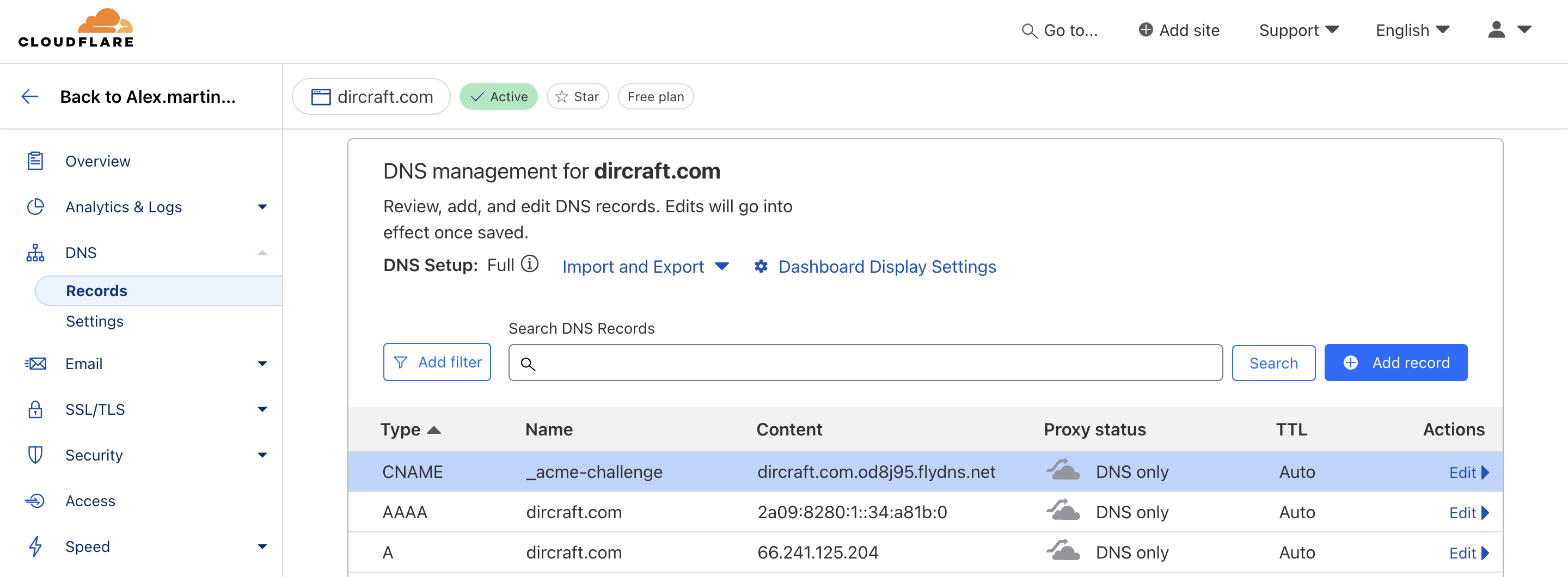
Task: Click the Security shield icon
Action: 35,455
